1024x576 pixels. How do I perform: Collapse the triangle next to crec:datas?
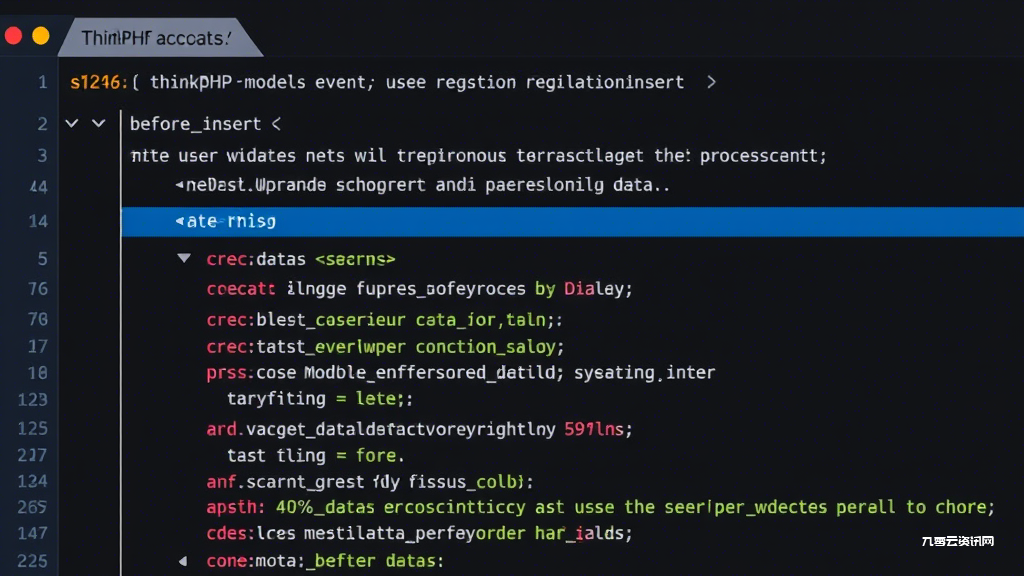[x=184, y=258]
